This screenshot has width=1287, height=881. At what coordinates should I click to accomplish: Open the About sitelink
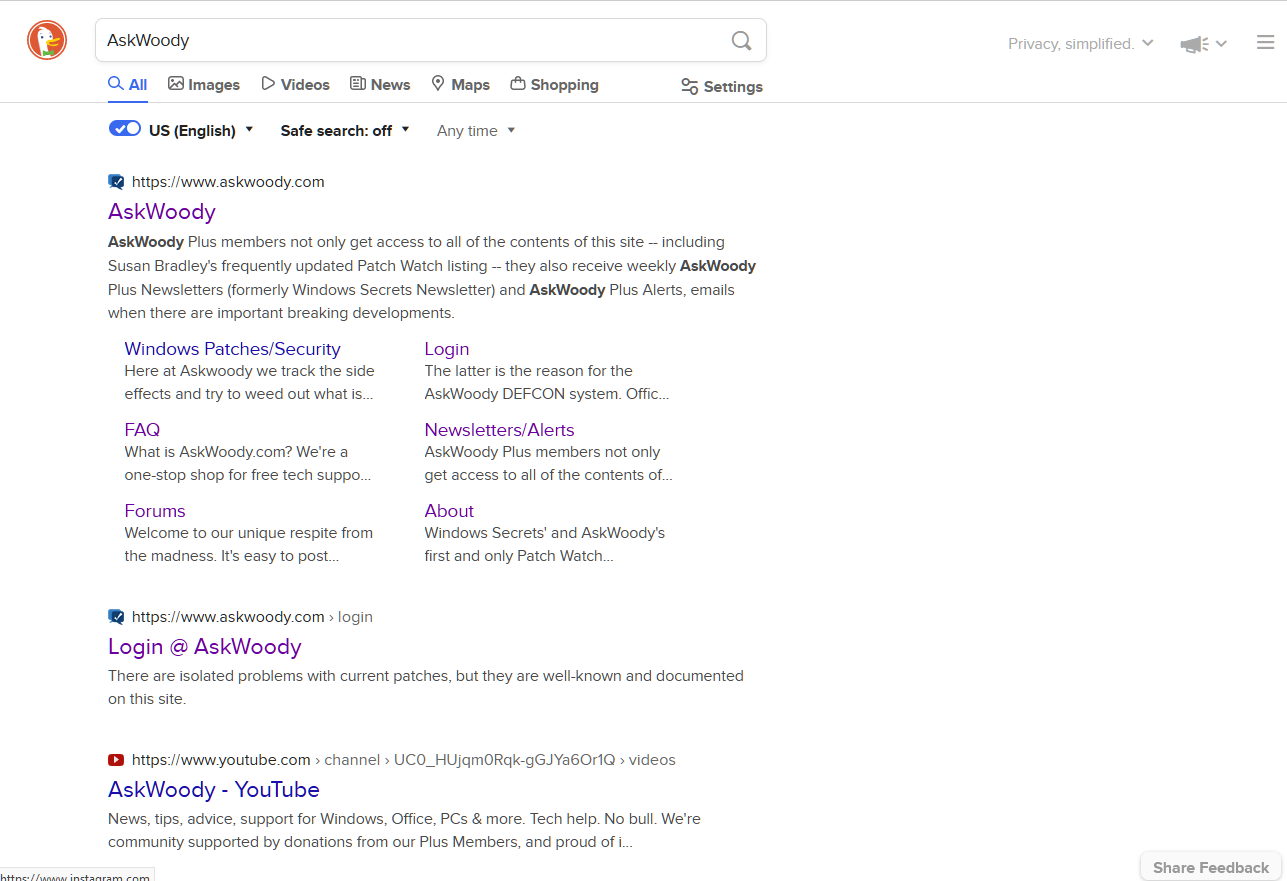(449, 511)
